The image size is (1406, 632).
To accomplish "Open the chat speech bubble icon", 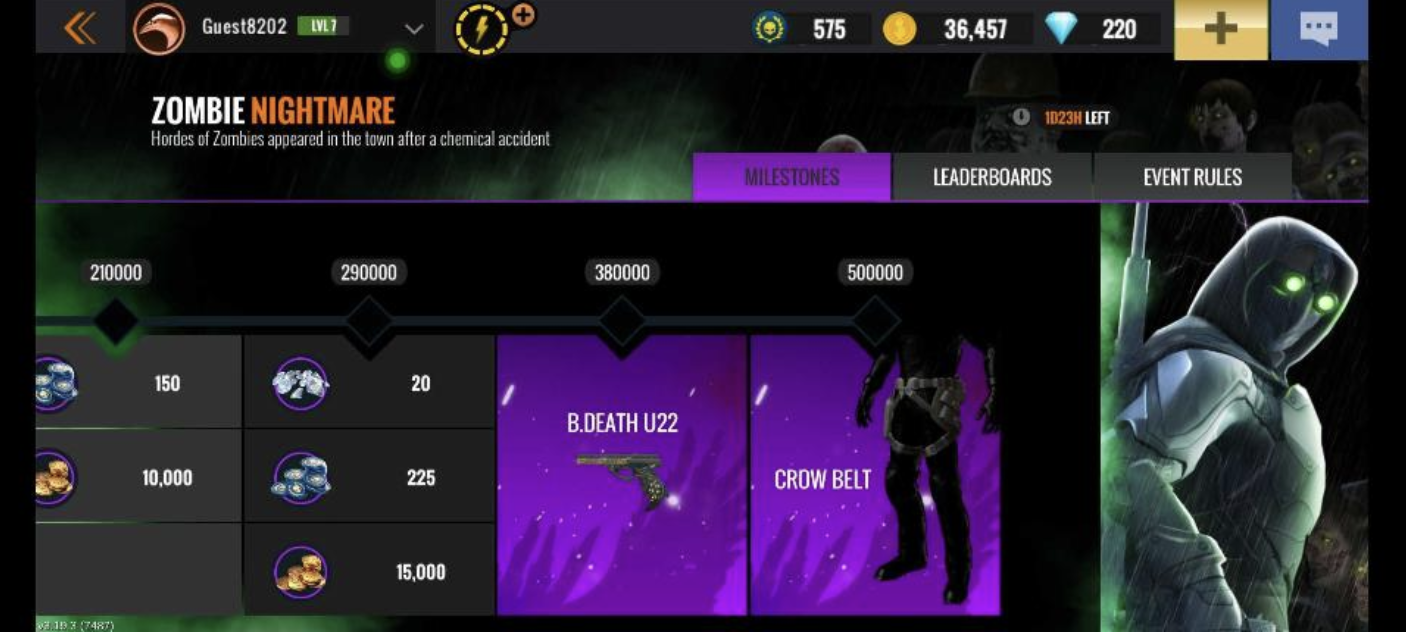I will pyautogui.click(x=1318, y=28).
